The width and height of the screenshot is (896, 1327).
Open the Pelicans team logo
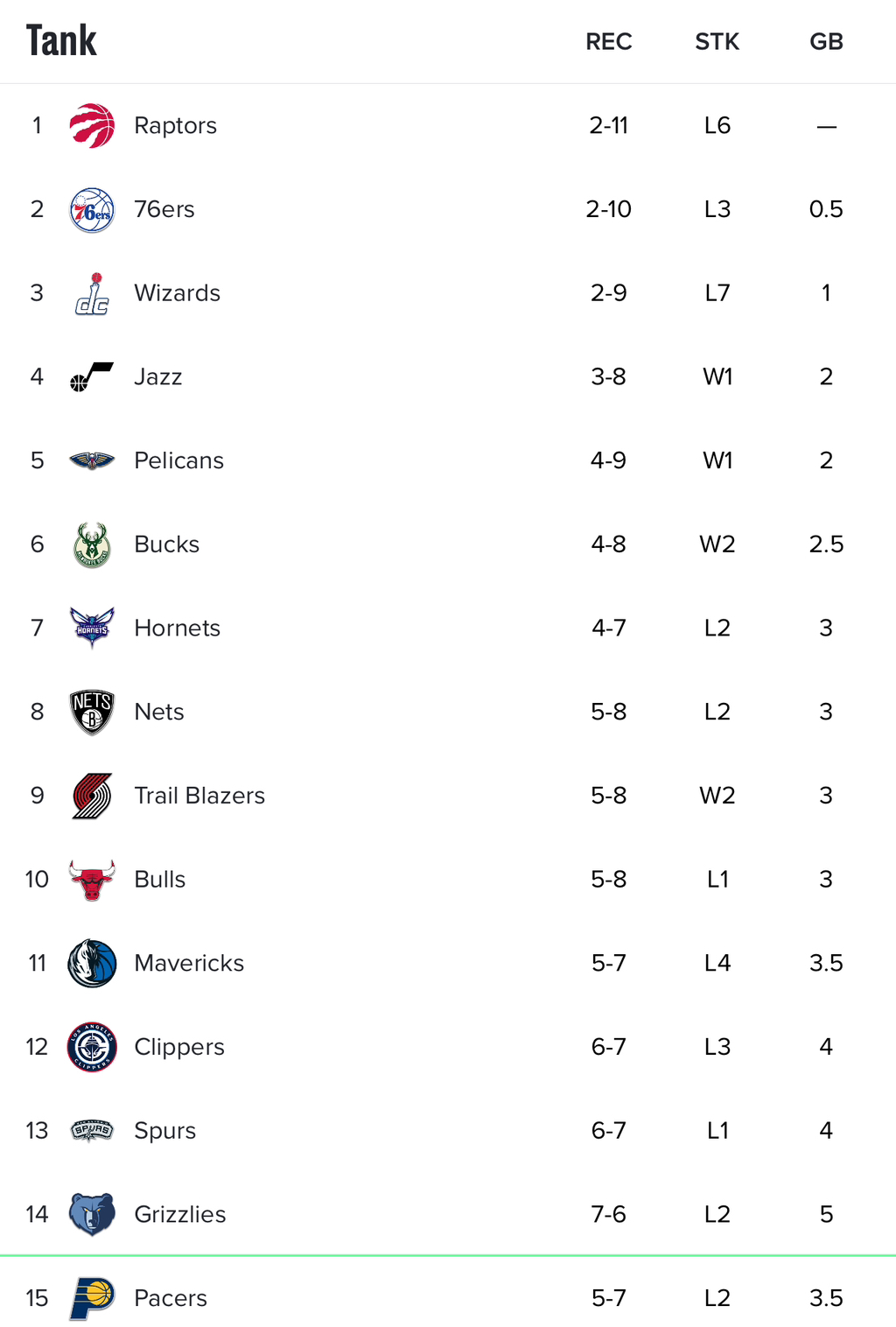point(92,460)
